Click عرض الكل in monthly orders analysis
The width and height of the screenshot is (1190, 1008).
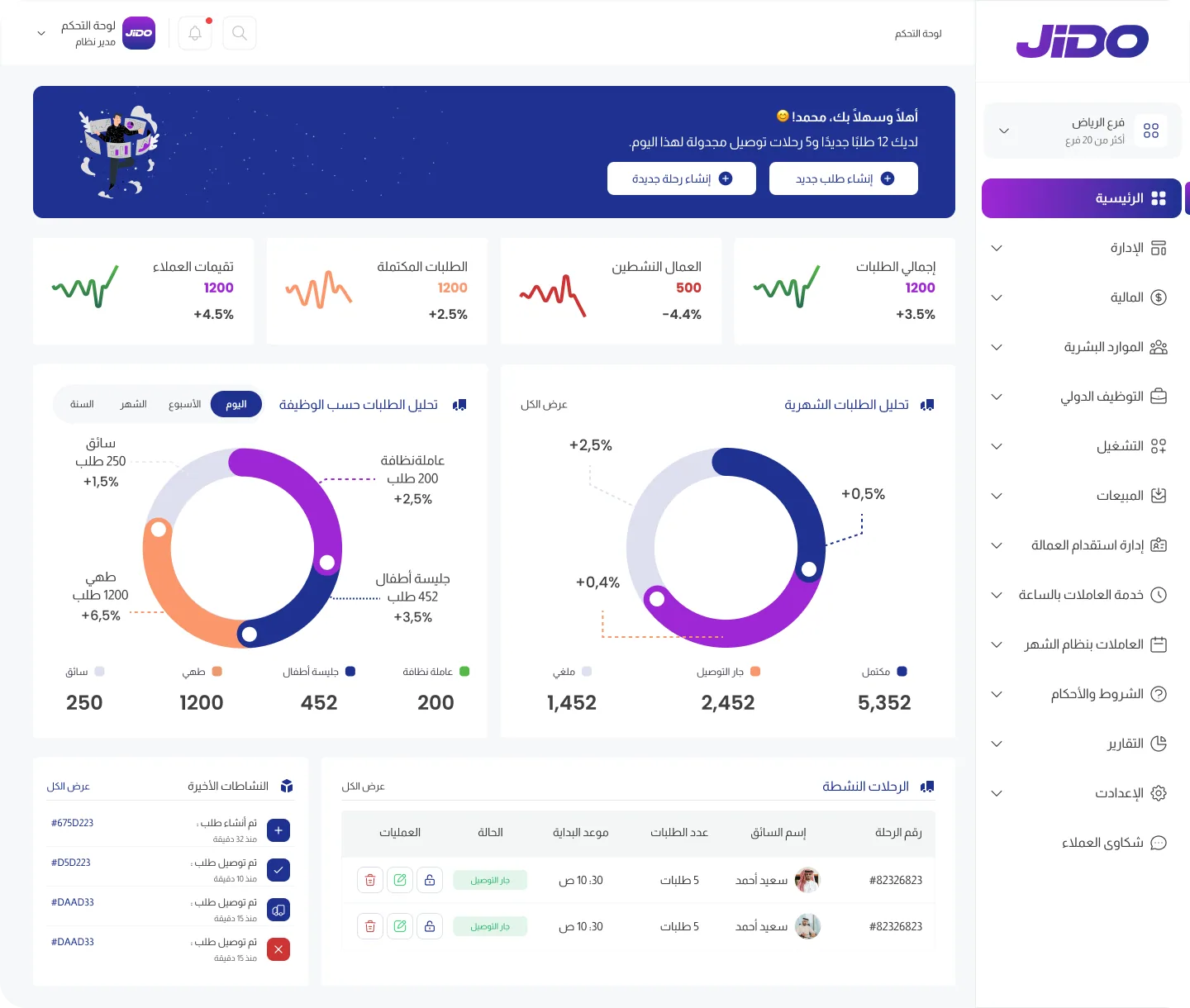click(x=544, y=405)
